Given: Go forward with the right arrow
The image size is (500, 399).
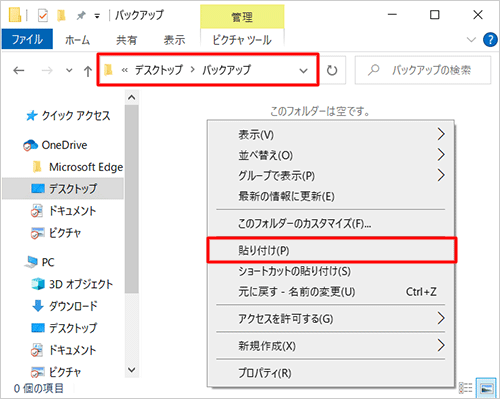Looking at the screenshot, I should 47,70.
